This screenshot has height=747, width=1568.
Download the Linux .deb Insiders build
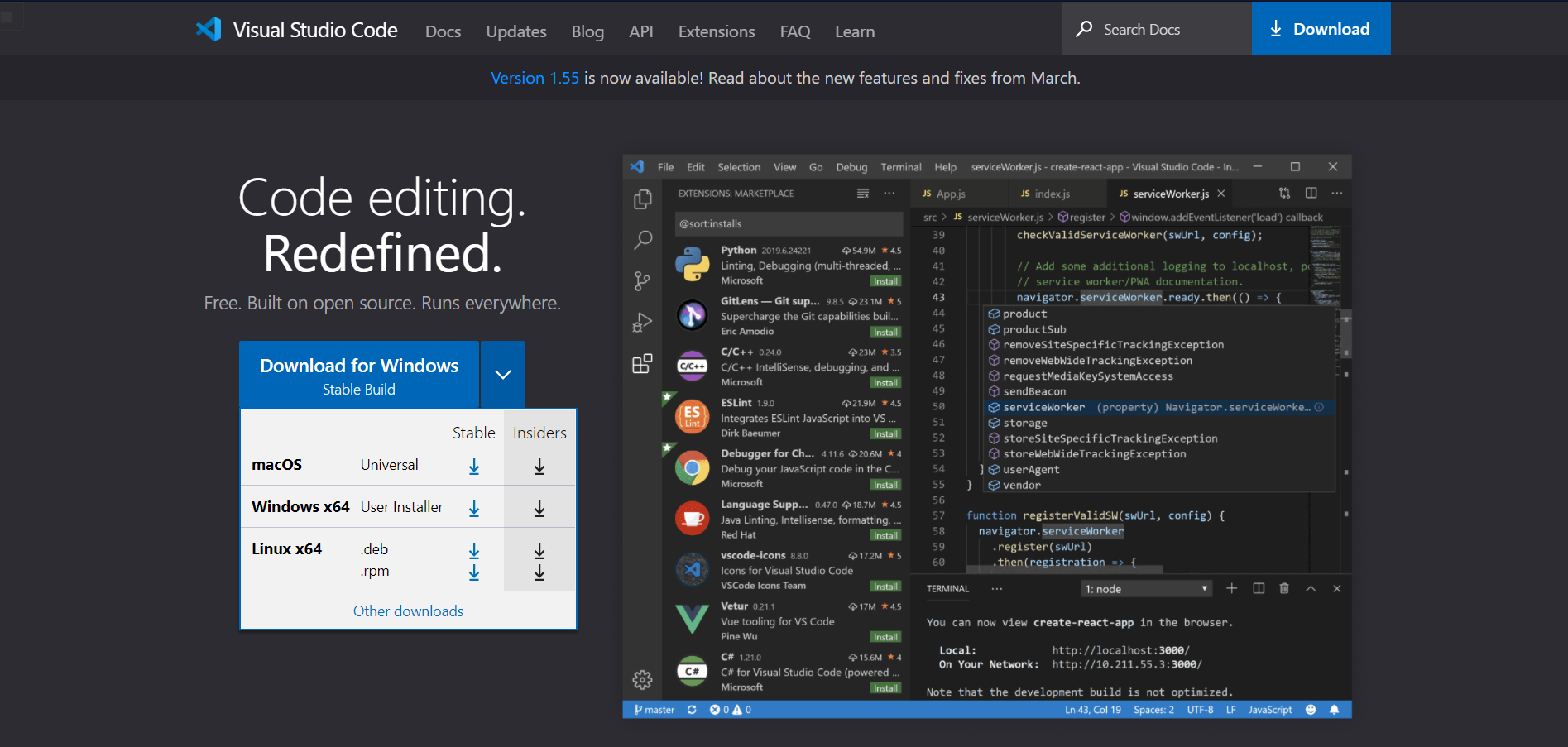(x=539, y=550)
